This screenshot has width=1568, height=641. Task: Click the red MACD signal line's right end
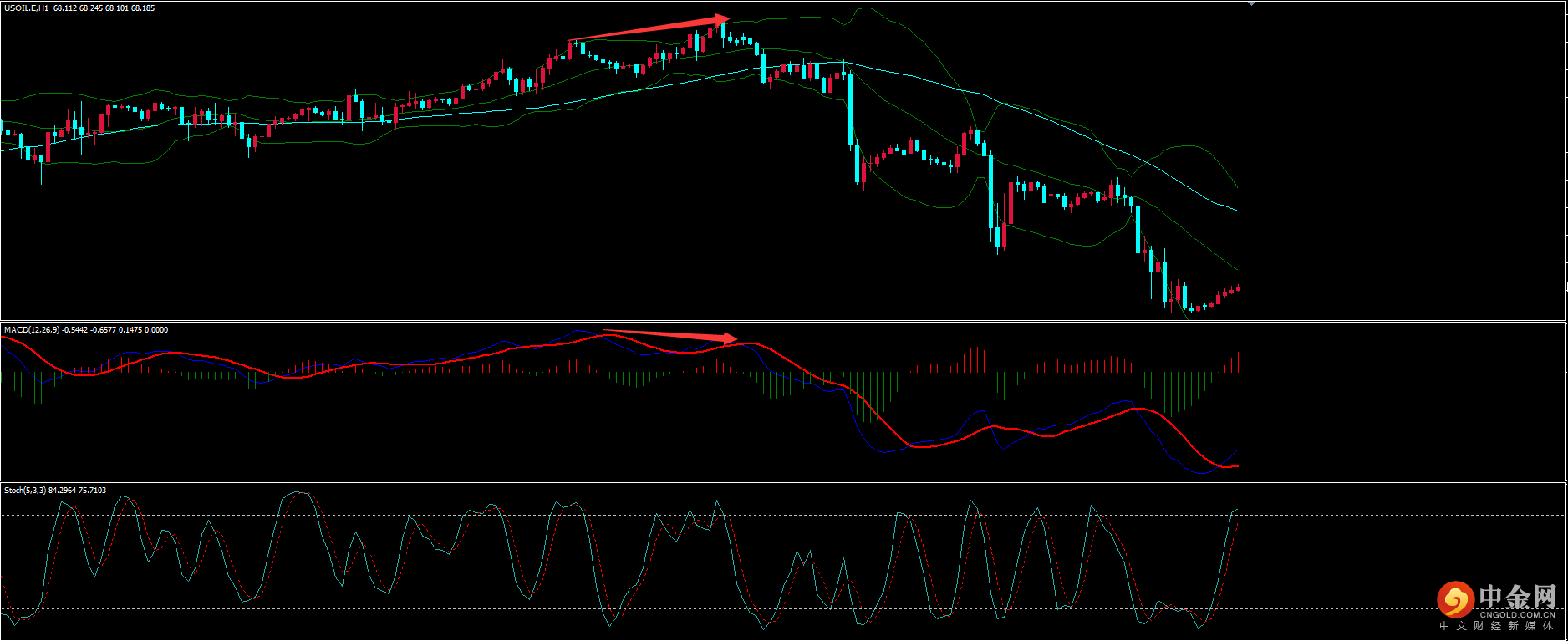click(x=1236, y=466)
